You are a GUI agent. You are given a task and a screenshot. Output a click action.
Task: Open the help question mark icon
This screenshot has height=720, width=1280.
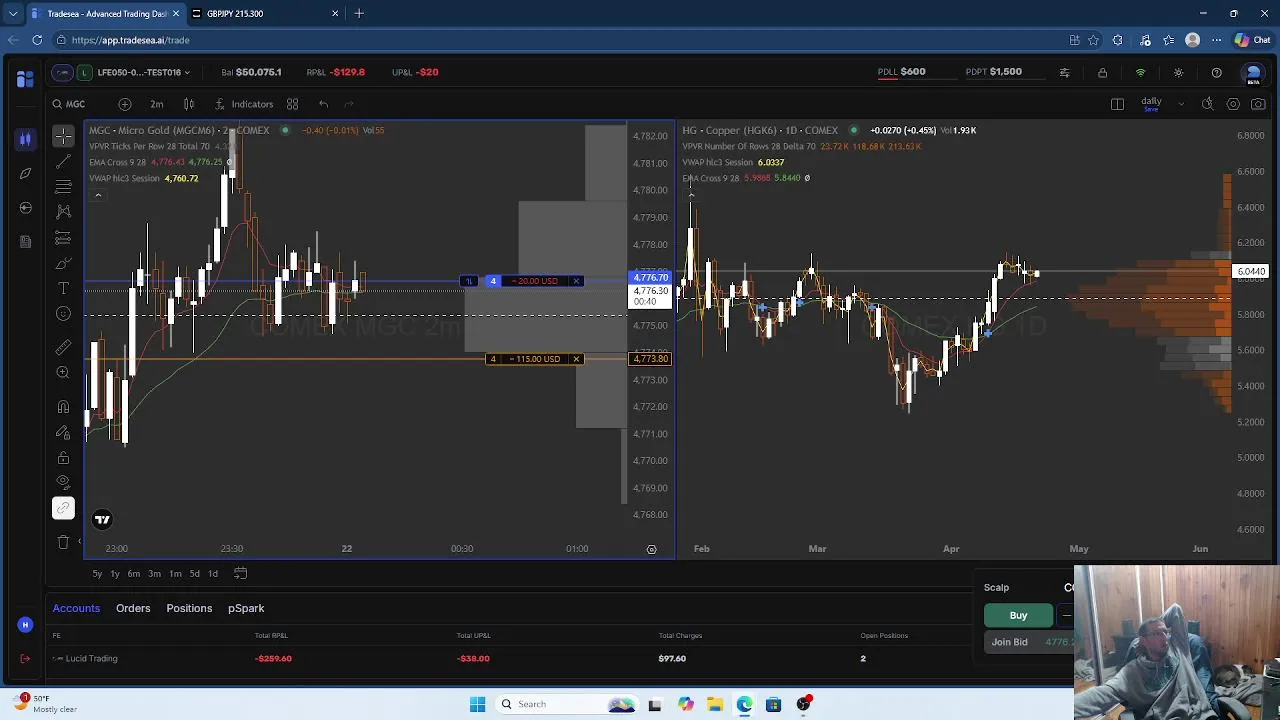click(x=1216, y=73)
